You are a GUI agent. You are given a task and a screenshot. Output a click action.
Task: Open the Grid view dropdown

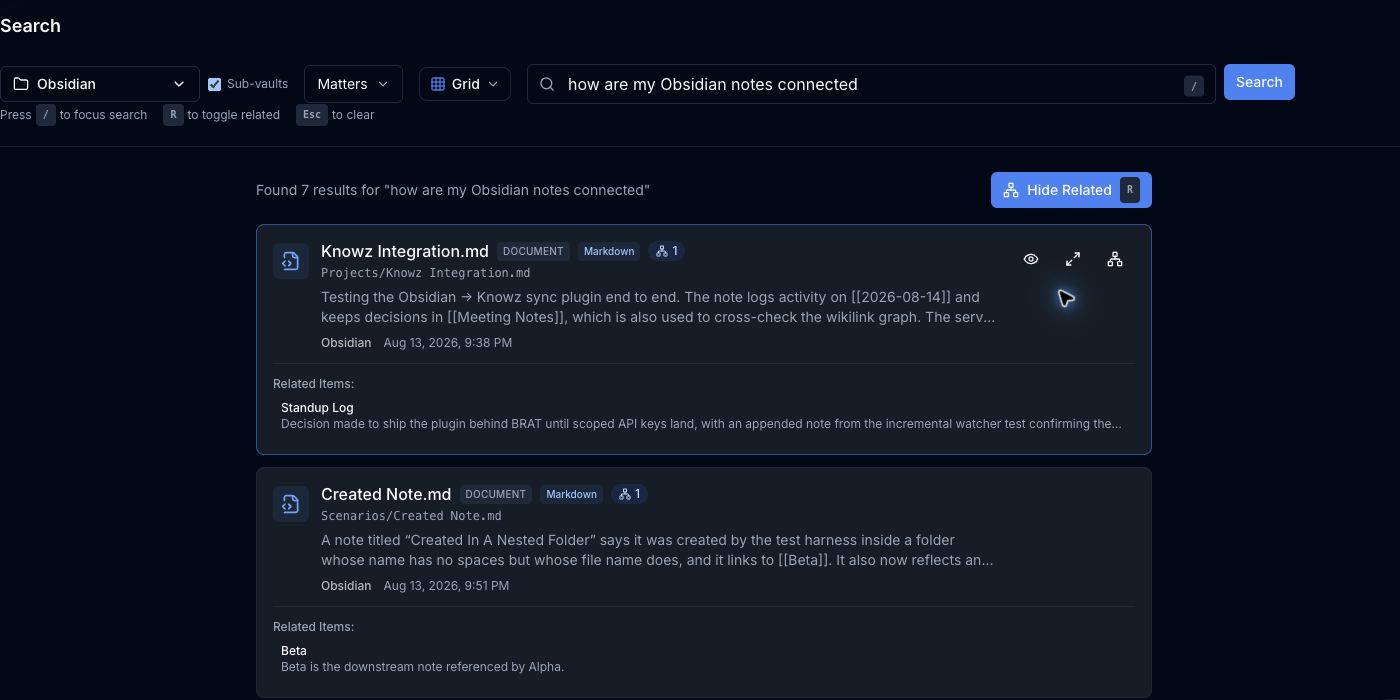tap(465, 84)
